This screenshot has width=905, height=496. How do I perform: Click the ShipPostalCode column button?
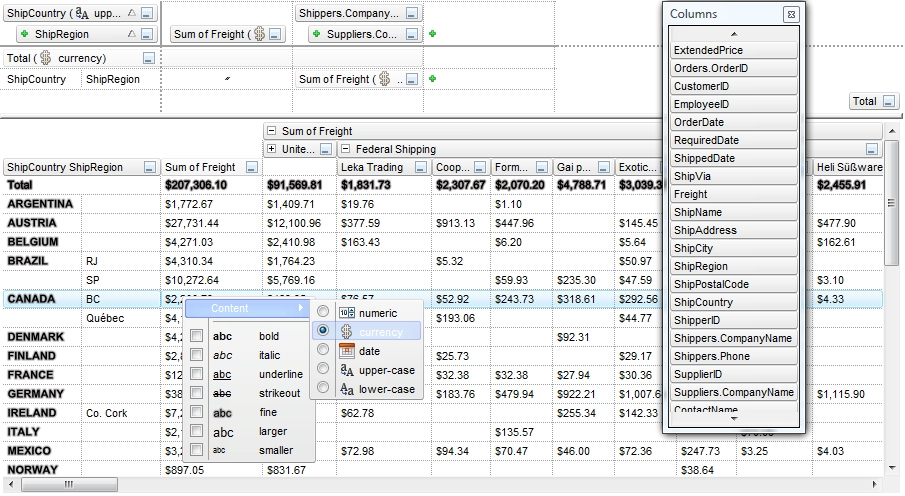click(x=734, y=284)
